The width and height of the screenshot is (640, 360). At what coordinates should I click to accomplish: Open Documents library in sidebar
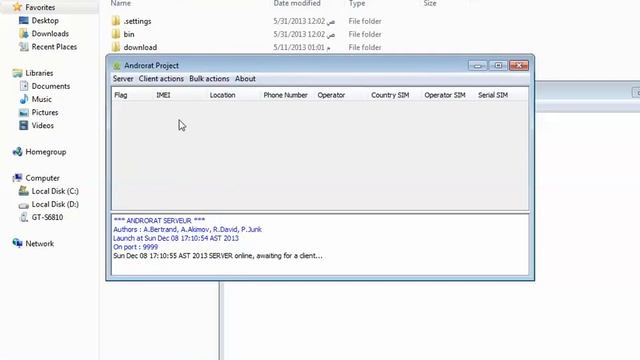tap(51, 86)
